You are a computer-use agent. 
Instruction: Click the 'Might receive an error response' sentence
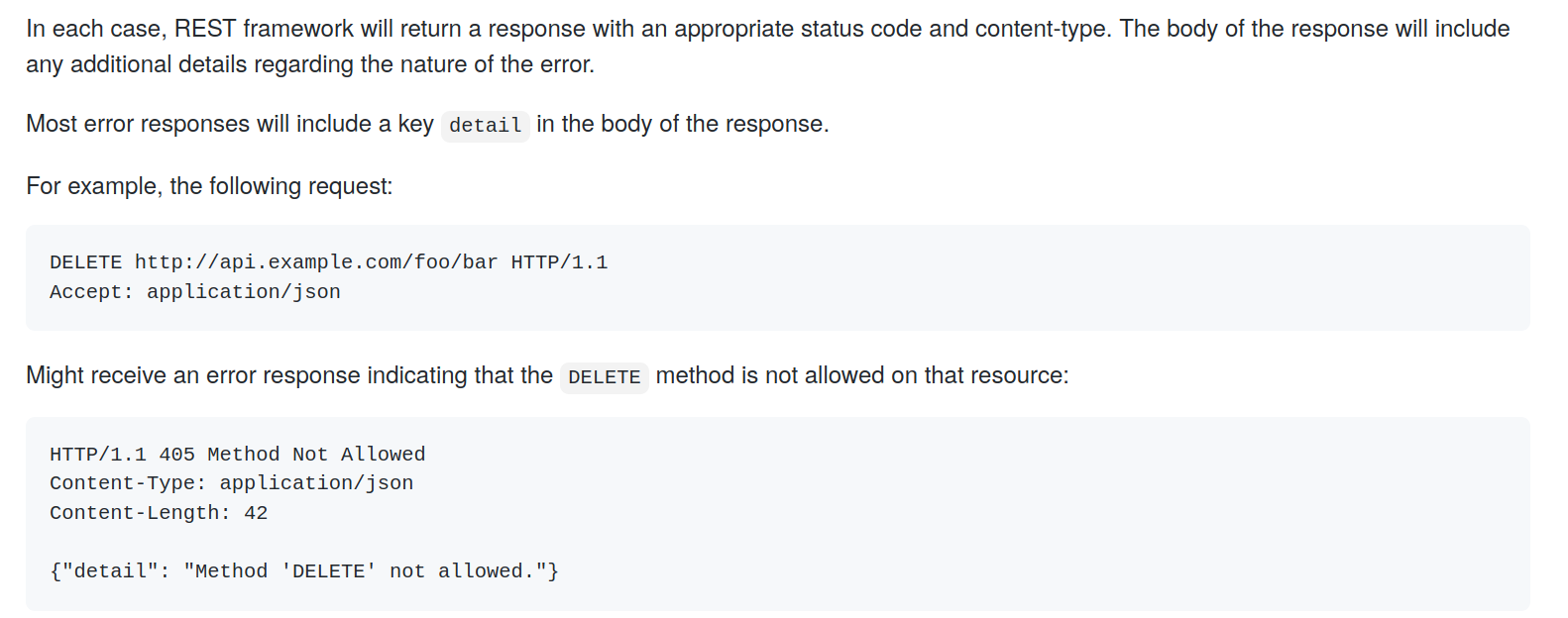(289, 375)
